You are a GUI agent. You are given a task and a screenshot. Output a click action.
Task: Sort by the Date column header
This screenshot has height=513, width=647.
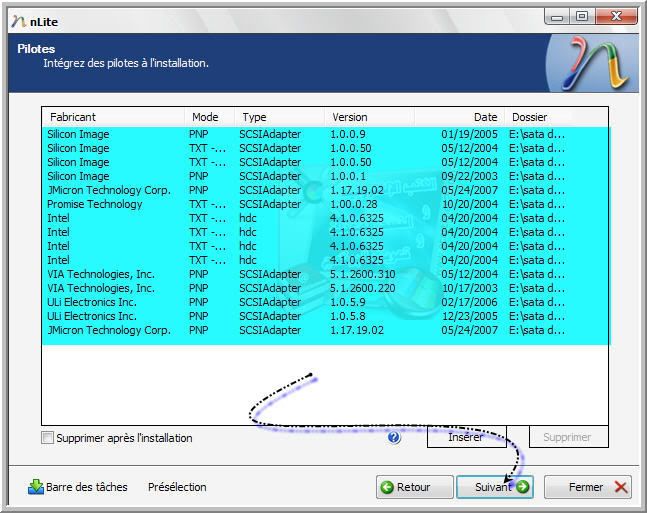pyautogui.click(x=459, y=117)
